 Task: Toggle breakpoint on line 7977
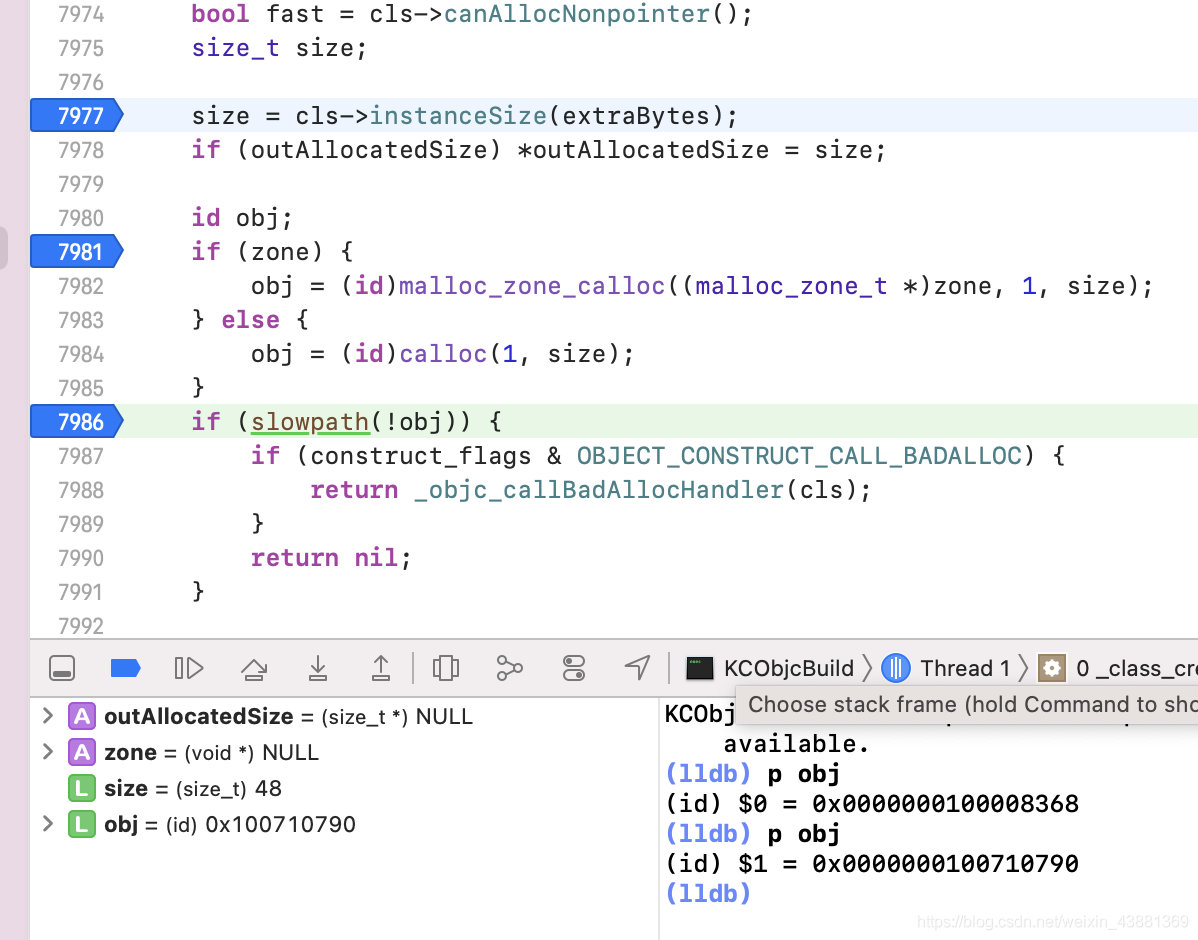[77, 115]
